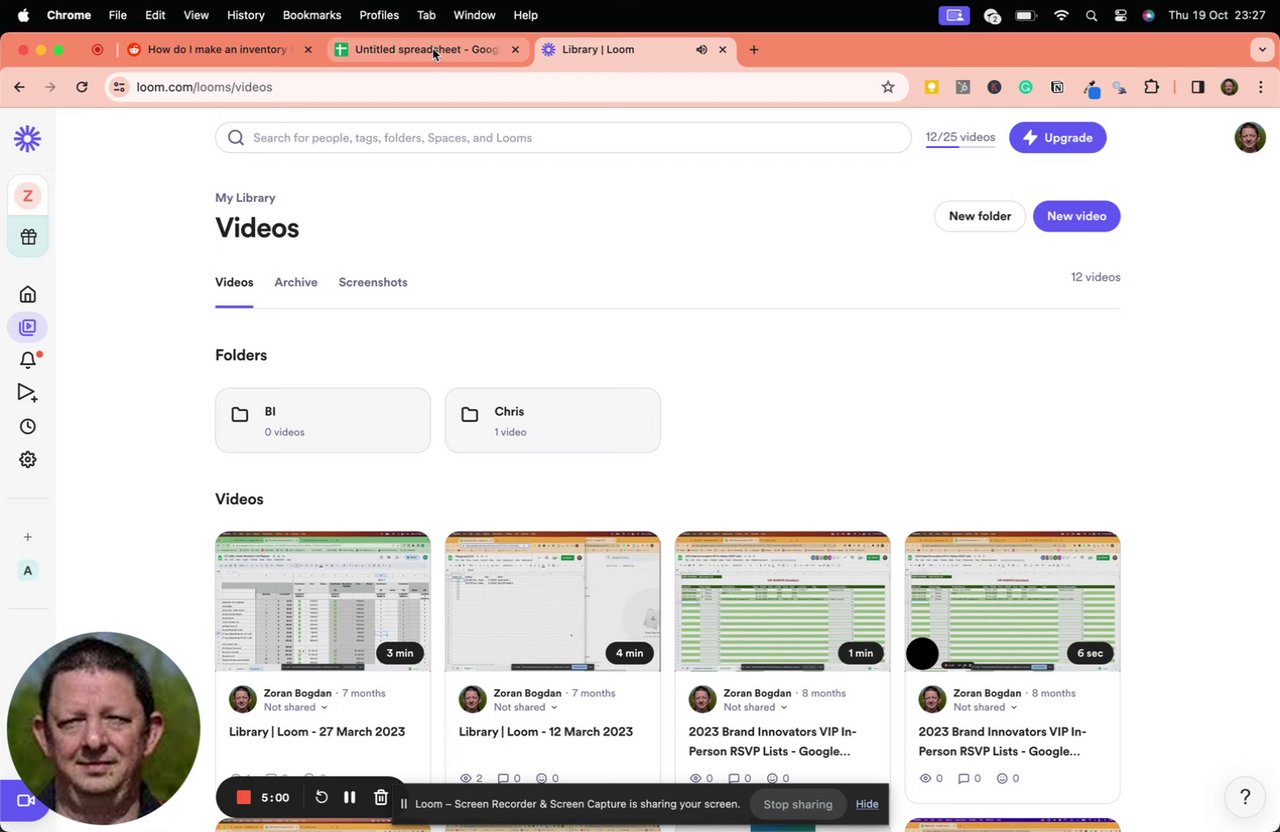Switch to the Screenshots tab

click(373, 282)
